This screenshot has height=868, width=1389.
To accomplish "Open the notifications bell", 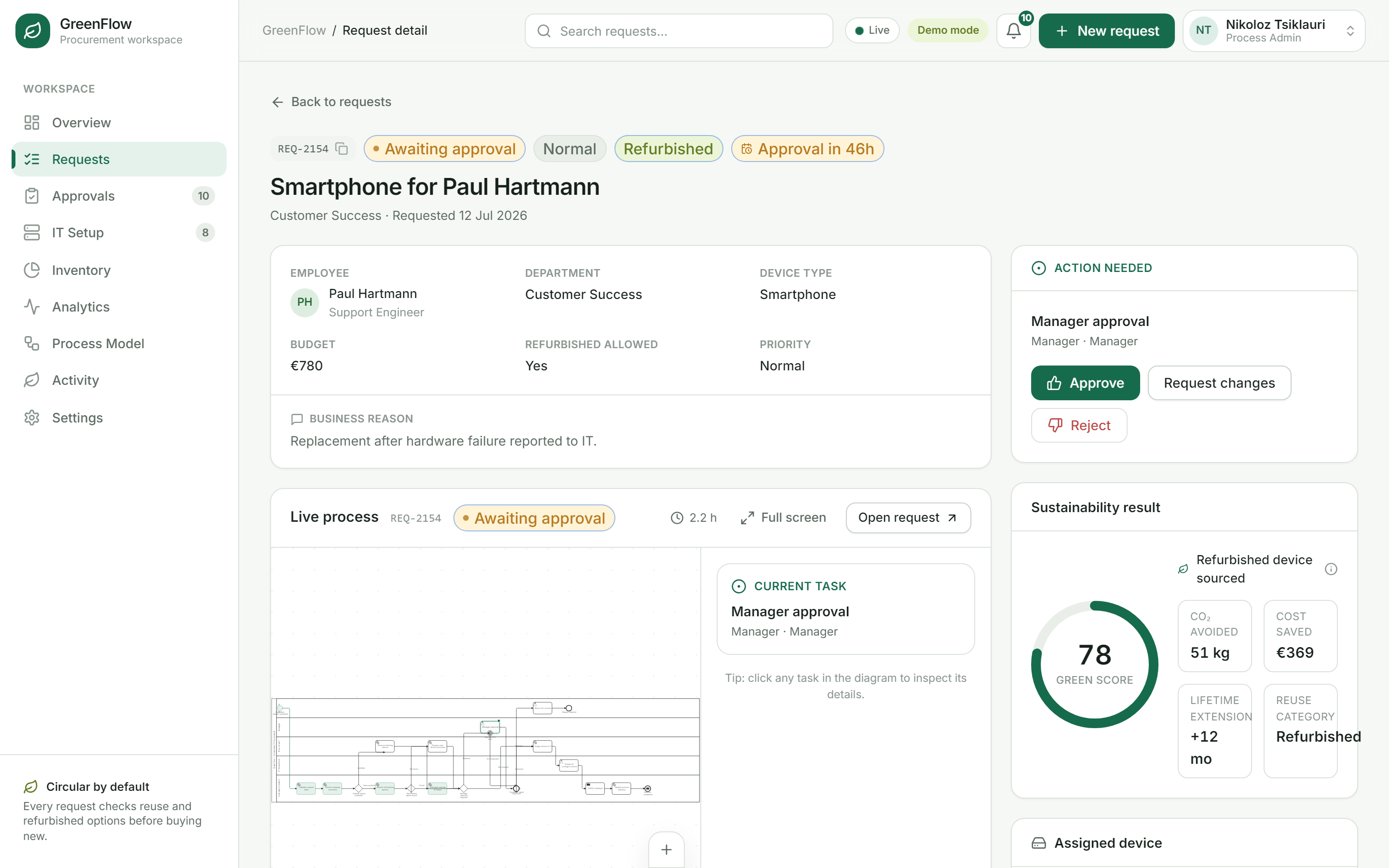I will tap(1013, 30).
